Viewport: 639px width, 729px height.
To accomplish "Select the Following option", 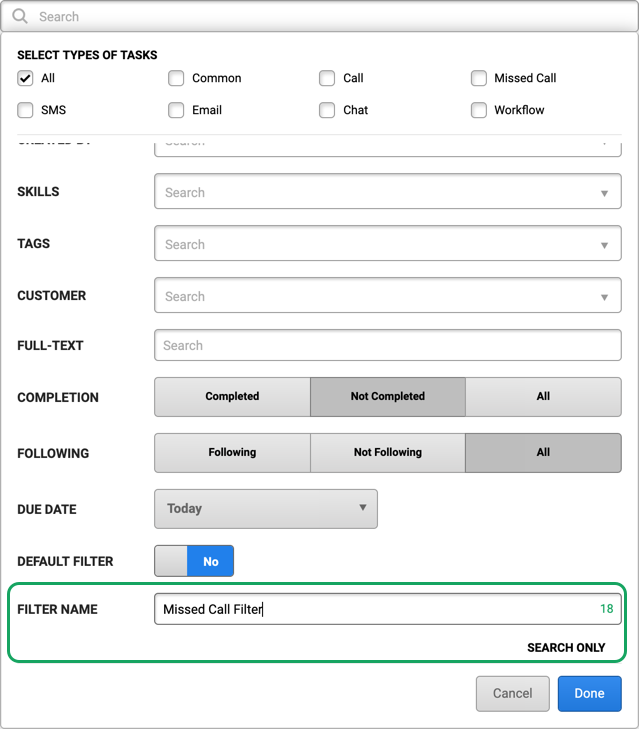I will point(232,453).
